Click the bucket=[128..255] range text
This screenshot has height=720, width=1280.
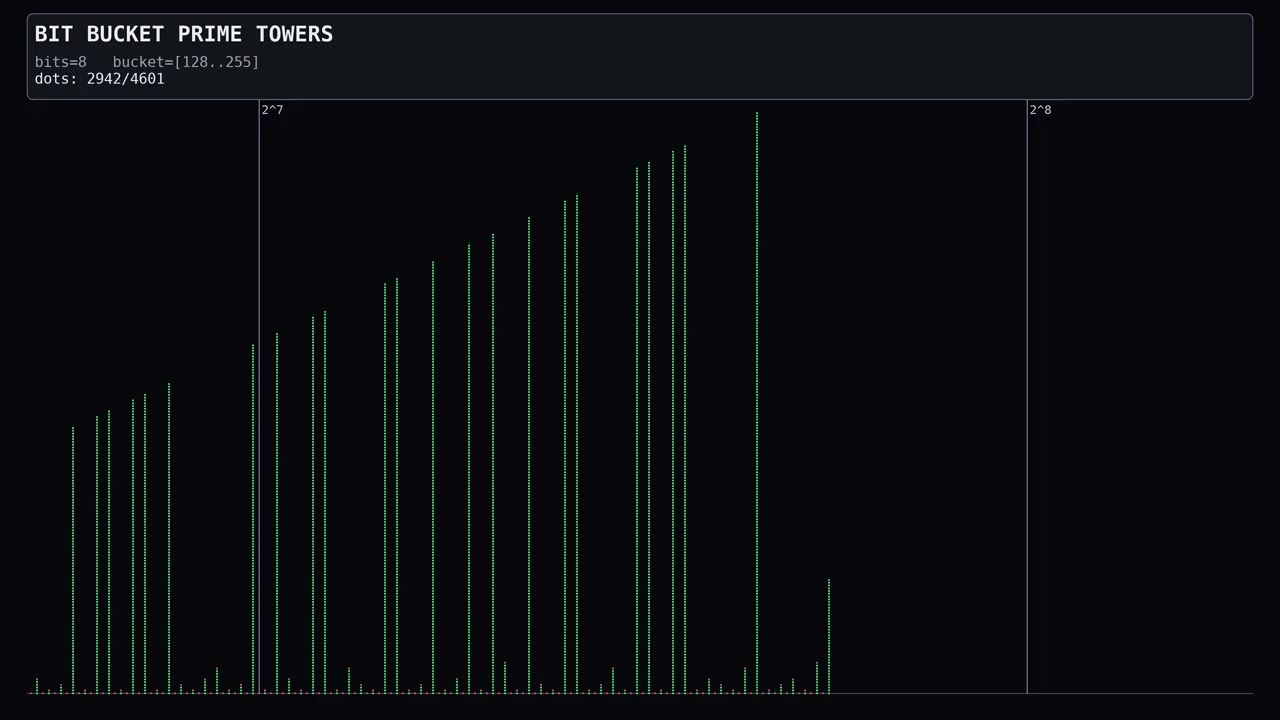(186, 62)
